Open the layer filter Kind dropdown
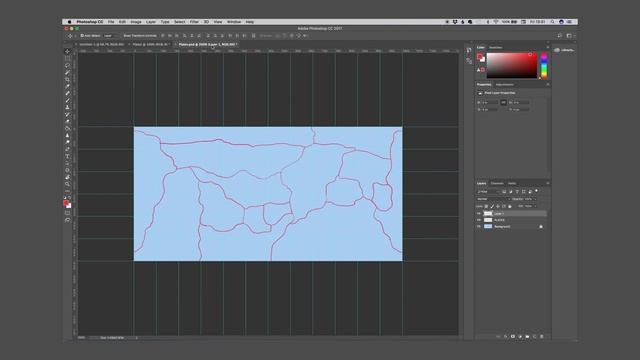Screen dimensions: 640x360 point(488,191)
